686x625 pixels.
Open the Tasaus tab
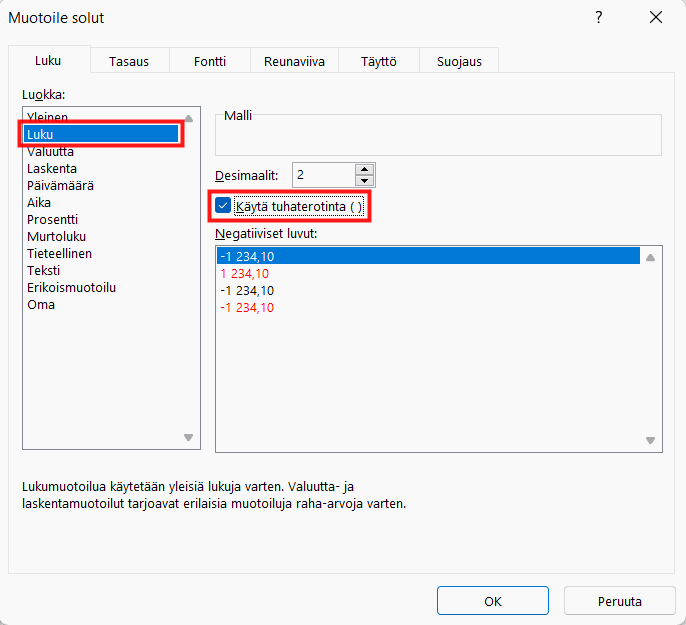(x=129, y=61)
